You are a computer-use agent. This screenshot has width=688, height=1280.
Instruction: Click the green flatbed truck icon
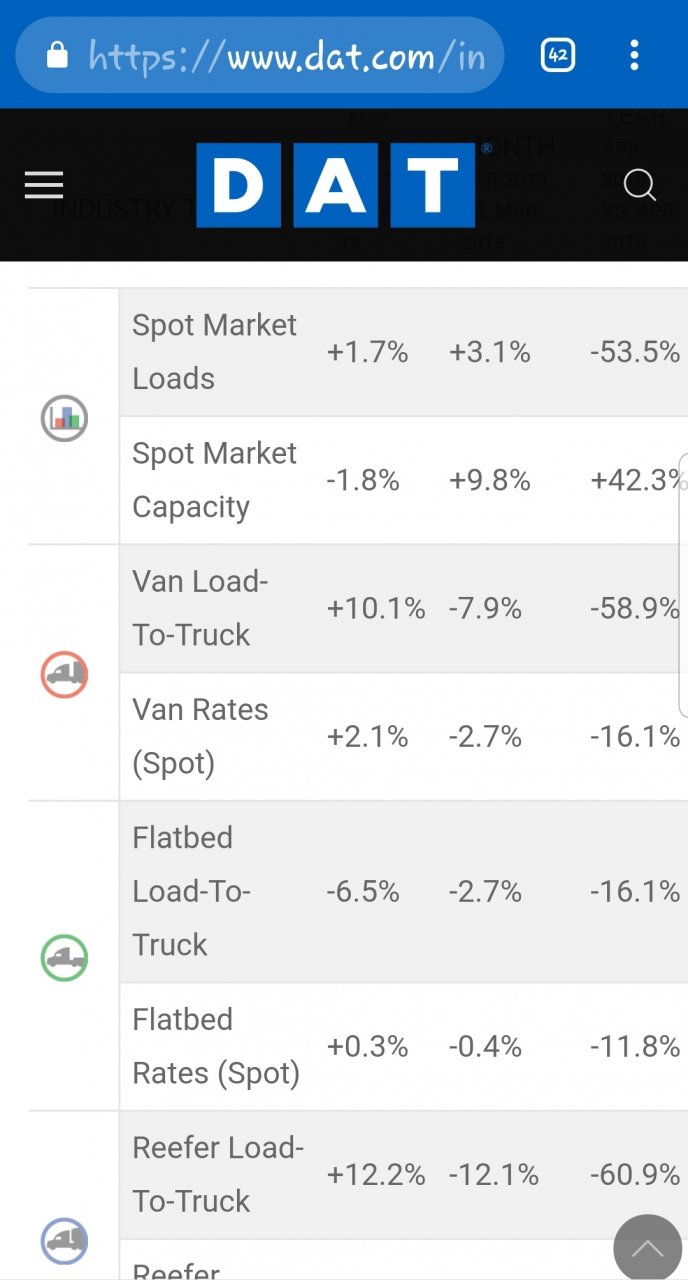point(65,957)
